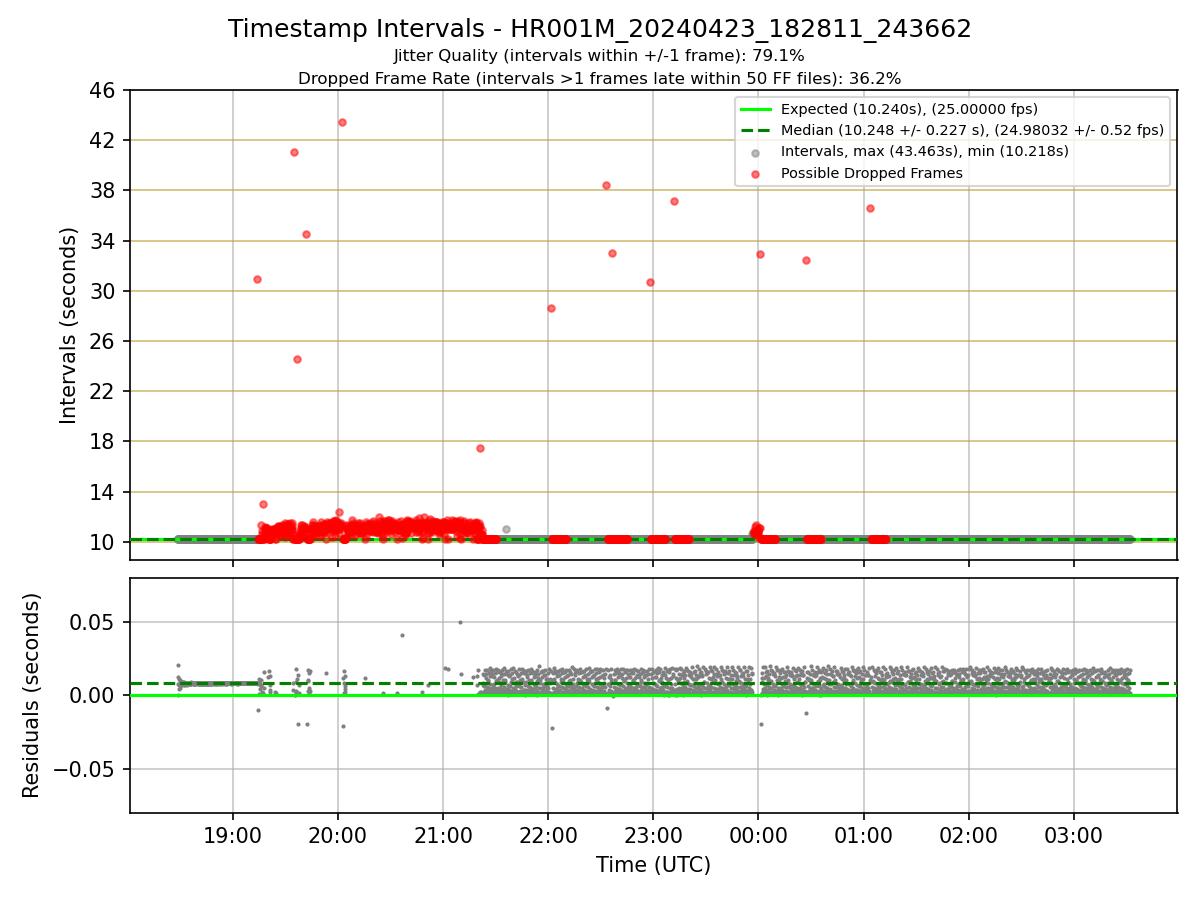Click the 30 y-axis tick label
Screen dimensions: 1200x900
pyautogui.click(x=104, y=291)
